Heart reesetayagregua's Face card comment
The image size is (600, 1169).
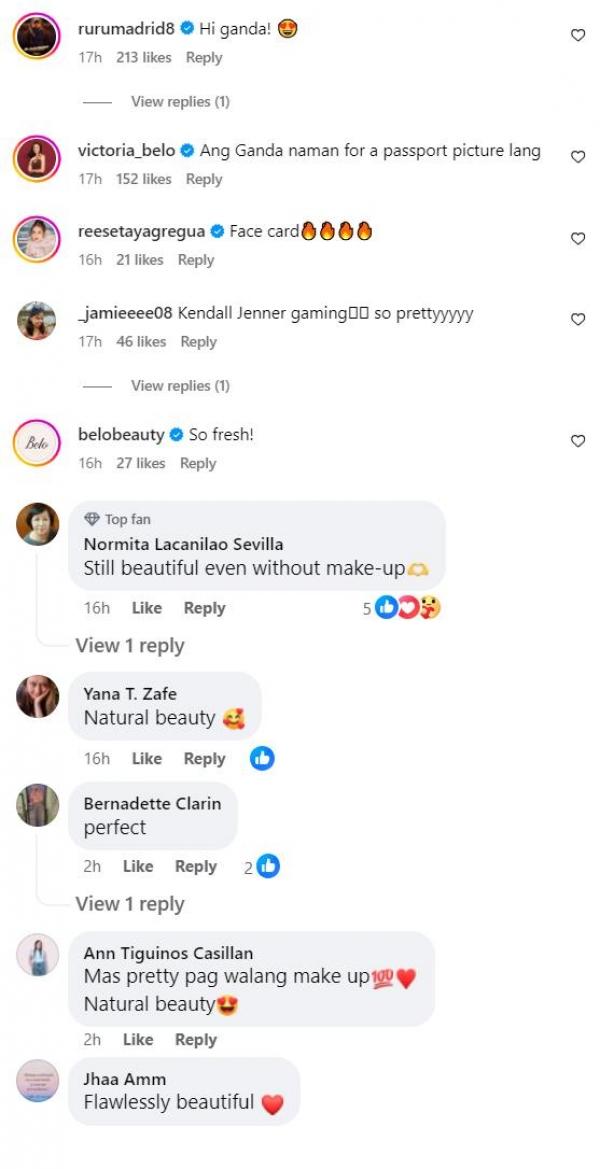[577, 239]
